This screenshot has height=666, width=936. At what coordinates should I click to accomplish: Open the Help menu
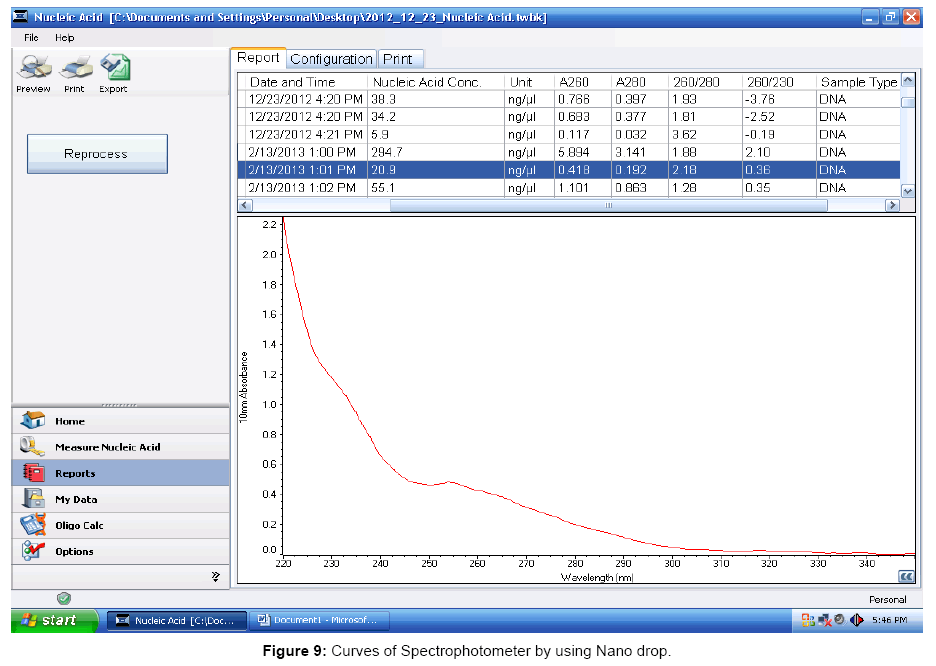click(x=65, y=38)
